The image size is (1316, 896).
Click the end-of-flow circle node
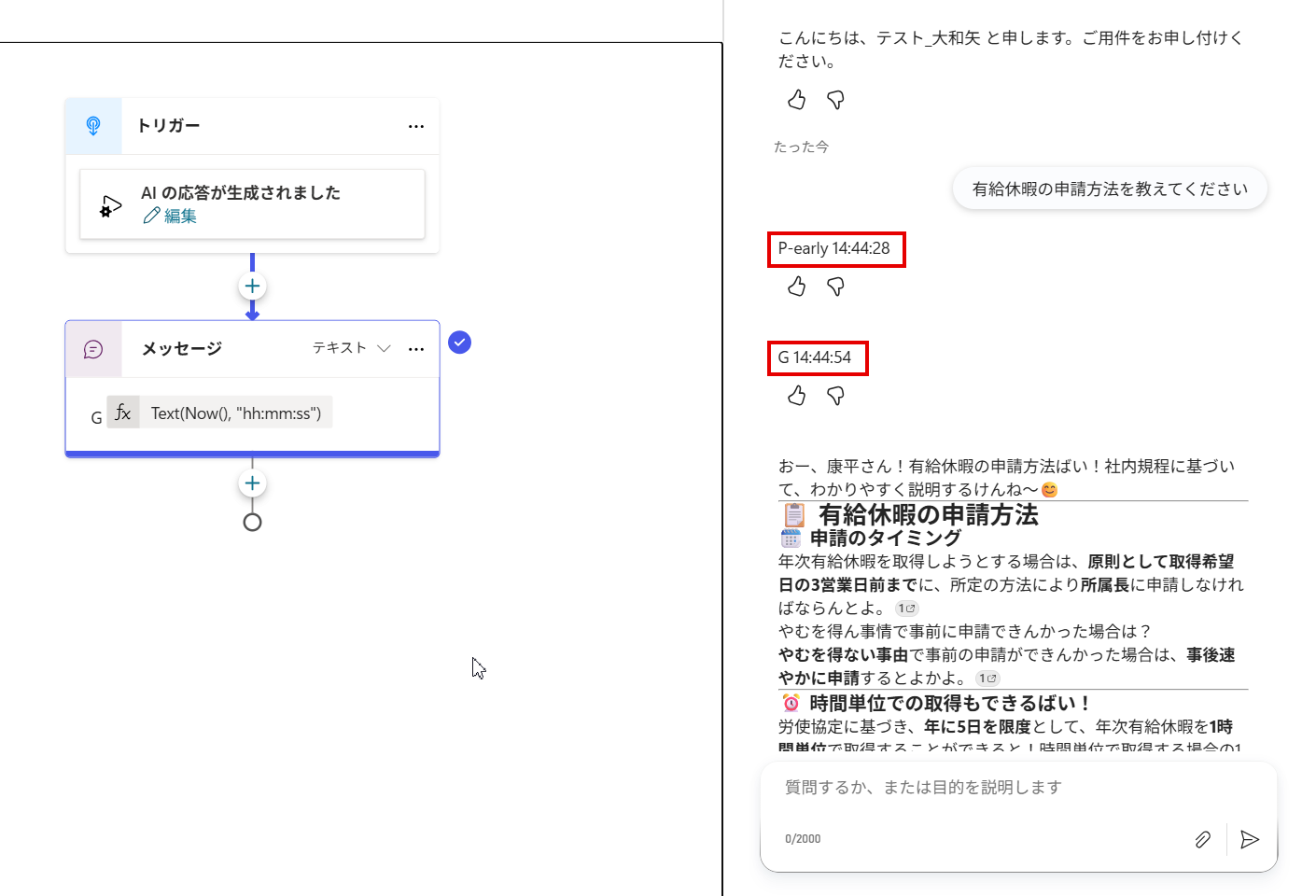pyautogui.click(x=252, y=522)
